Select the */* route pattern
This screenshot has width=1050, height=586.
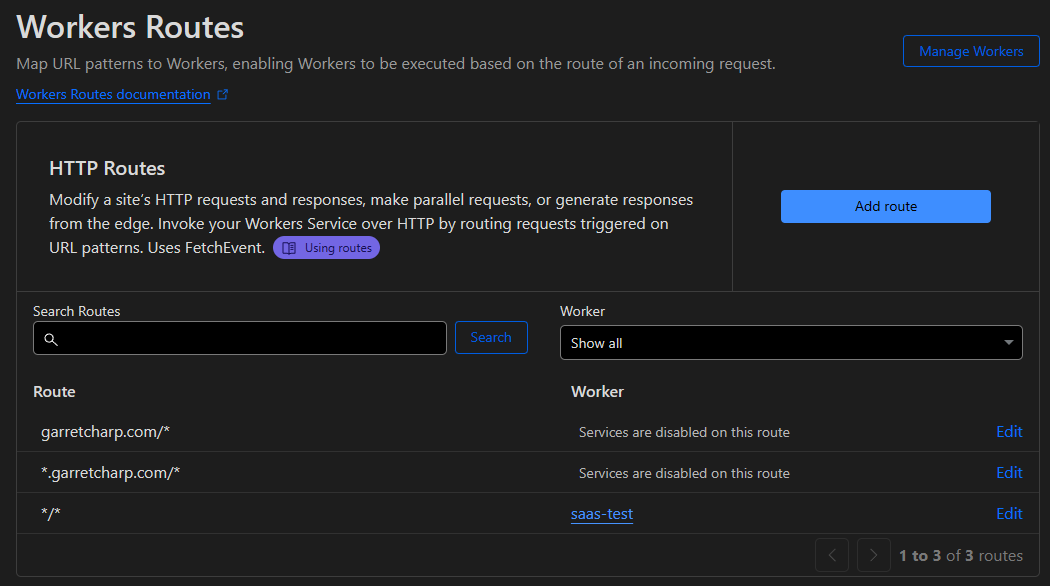point(52,514)
